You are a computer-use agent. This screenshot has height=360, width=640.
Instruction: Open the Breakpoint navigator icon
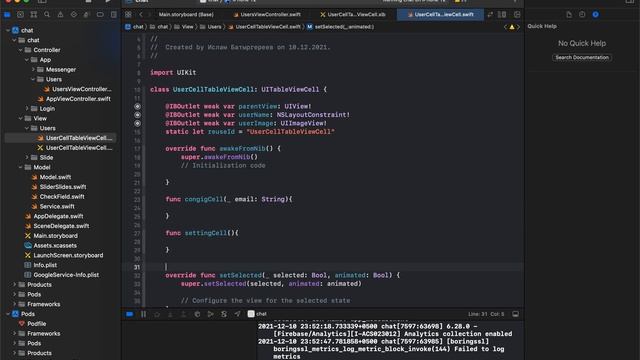[x=100, y=15]
